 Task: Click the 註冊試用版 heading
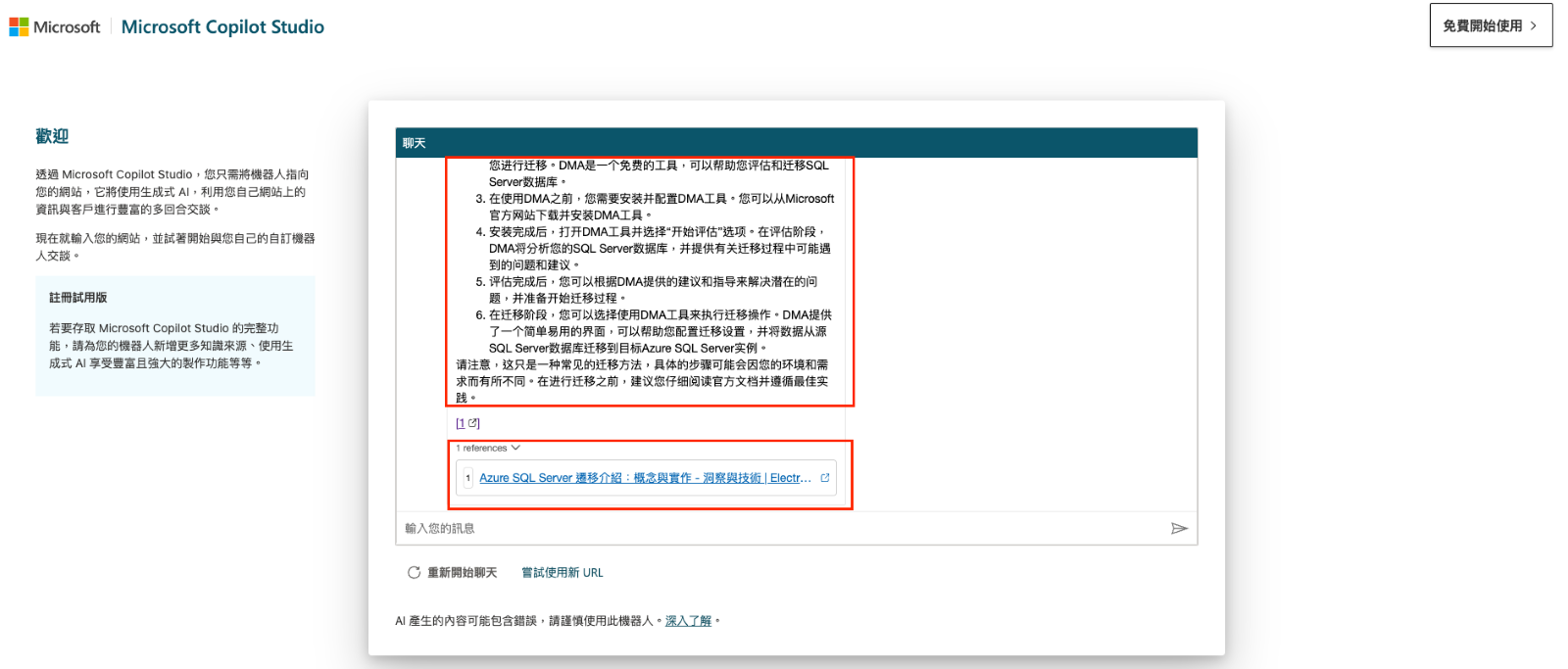click(x=77, y=297)
